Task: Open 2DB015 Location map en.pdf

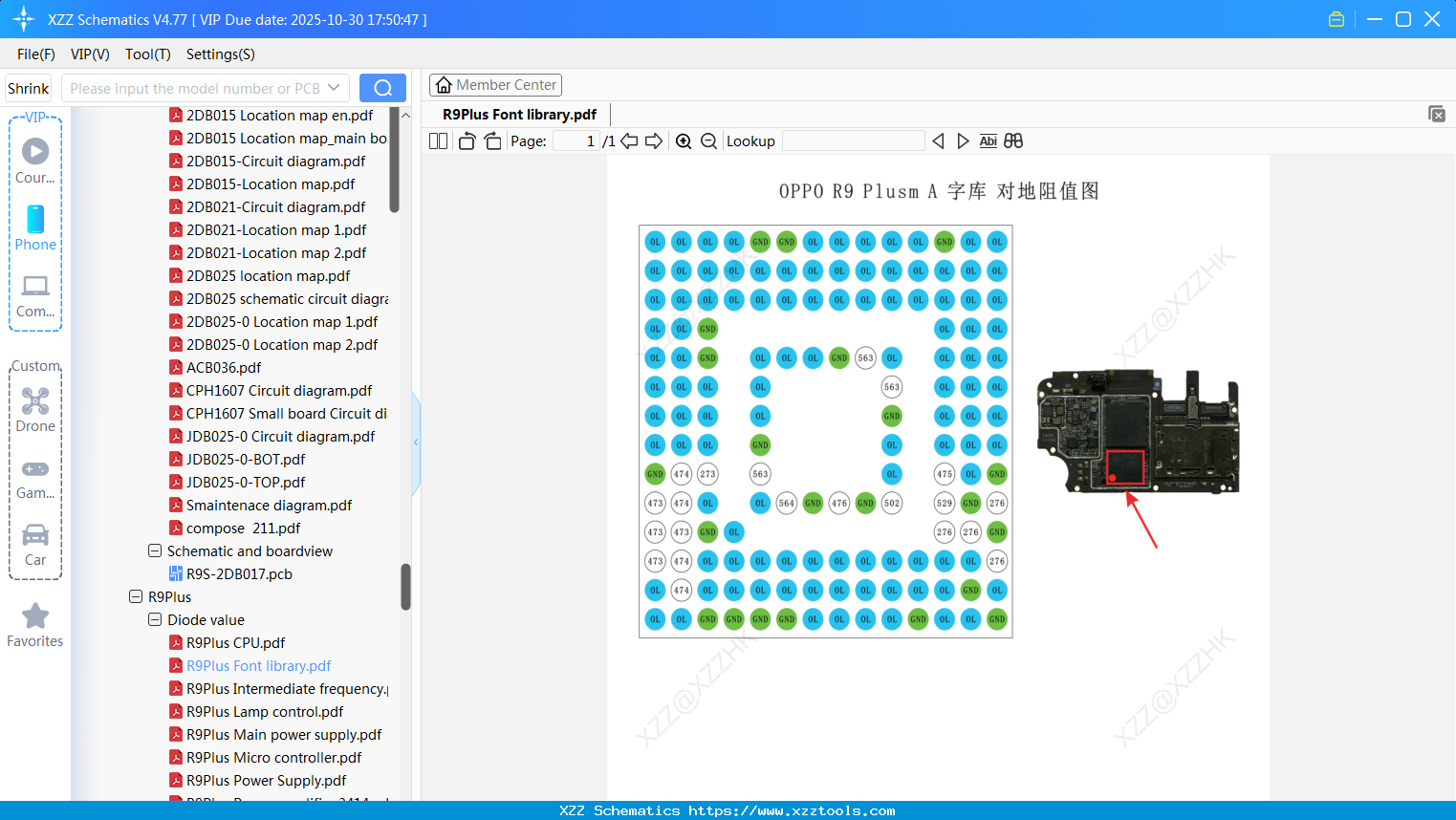Action: pyautogui.click(x=279, y=115)
